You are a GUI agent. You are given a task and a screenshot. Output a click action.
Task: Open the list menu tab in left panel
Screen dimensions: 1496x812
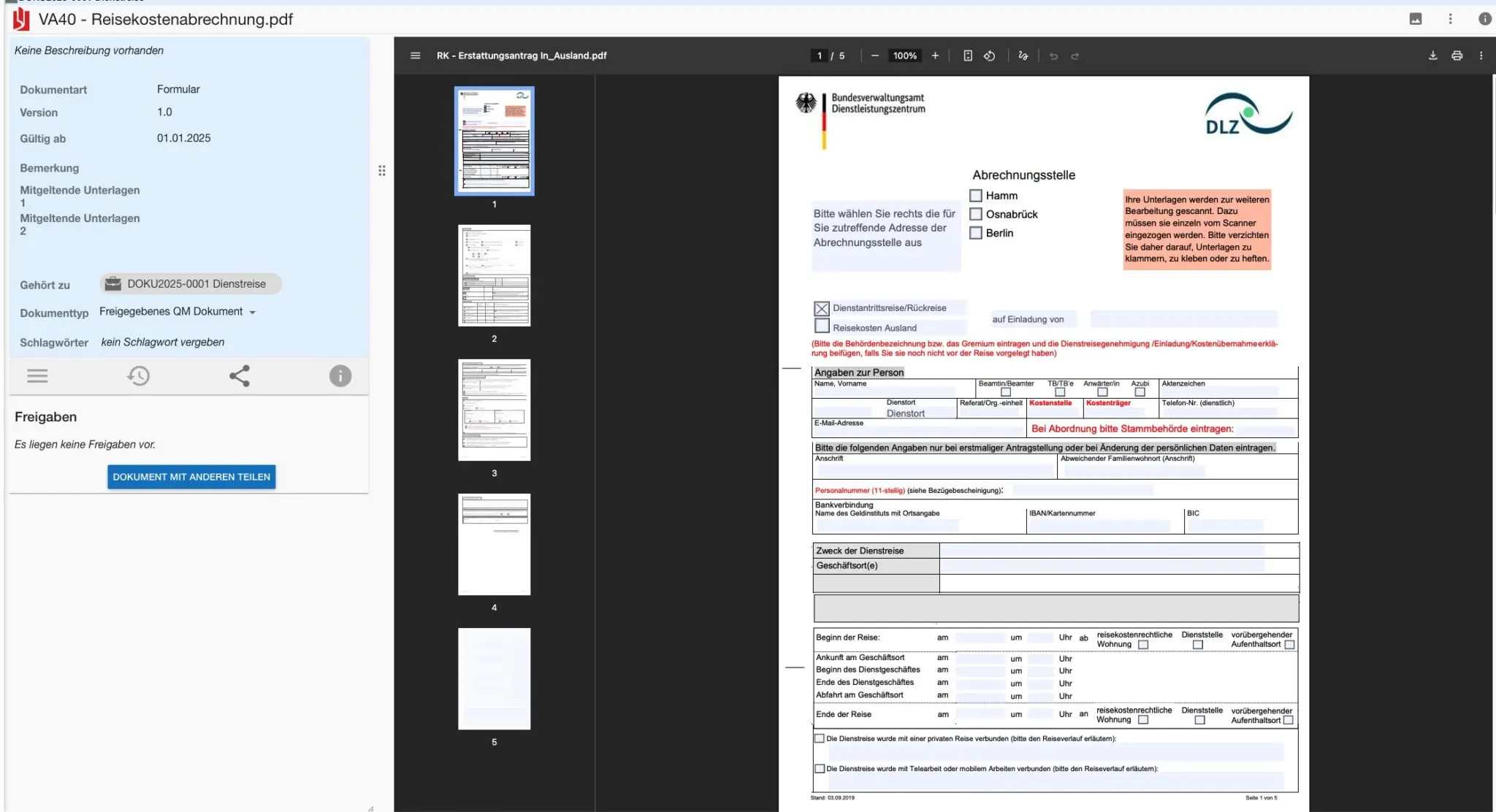(x=37, y=376)
